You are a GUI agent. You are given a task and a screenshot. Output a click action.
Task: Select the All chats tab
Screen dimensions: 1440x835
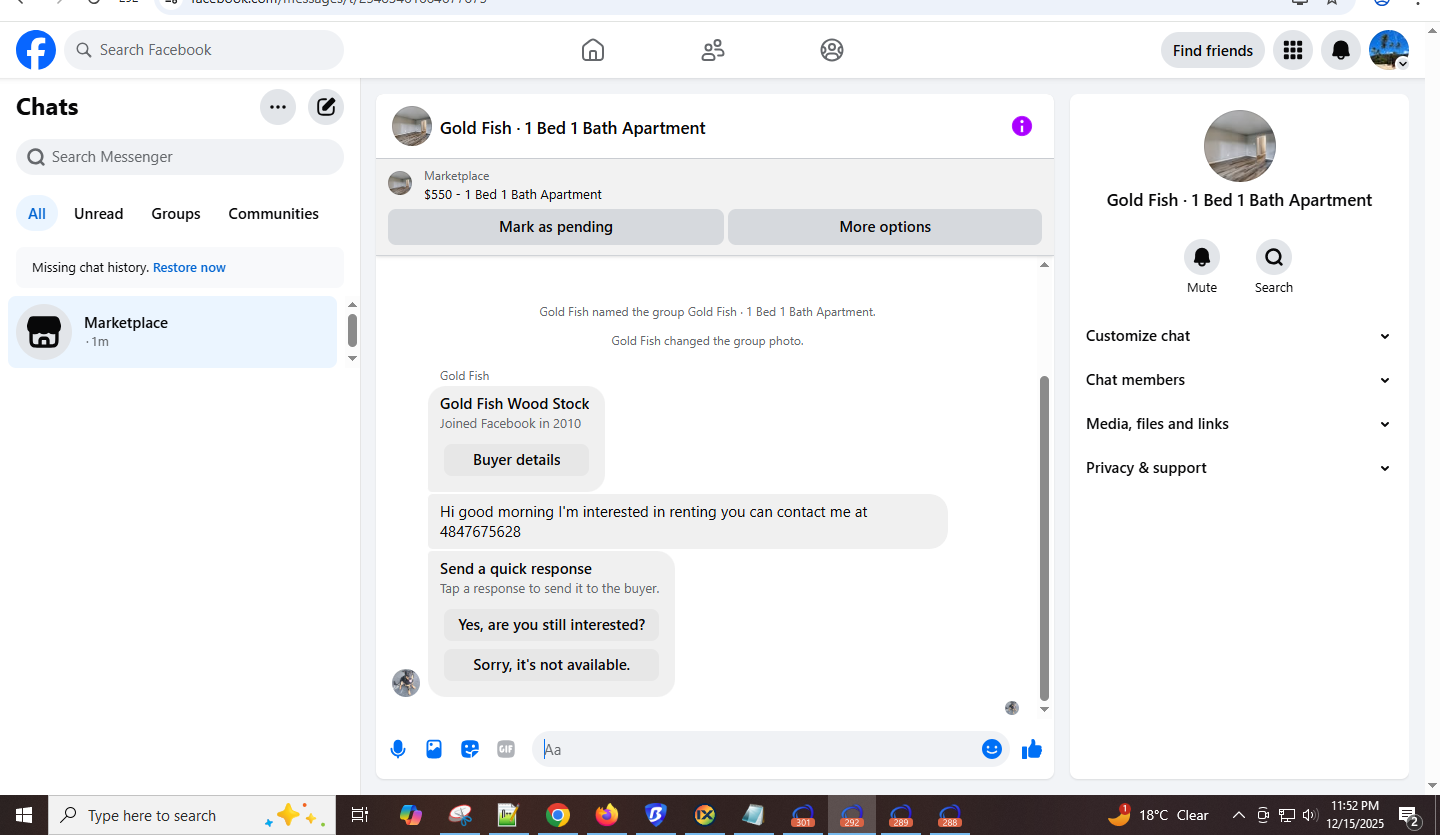click(37, 214)
